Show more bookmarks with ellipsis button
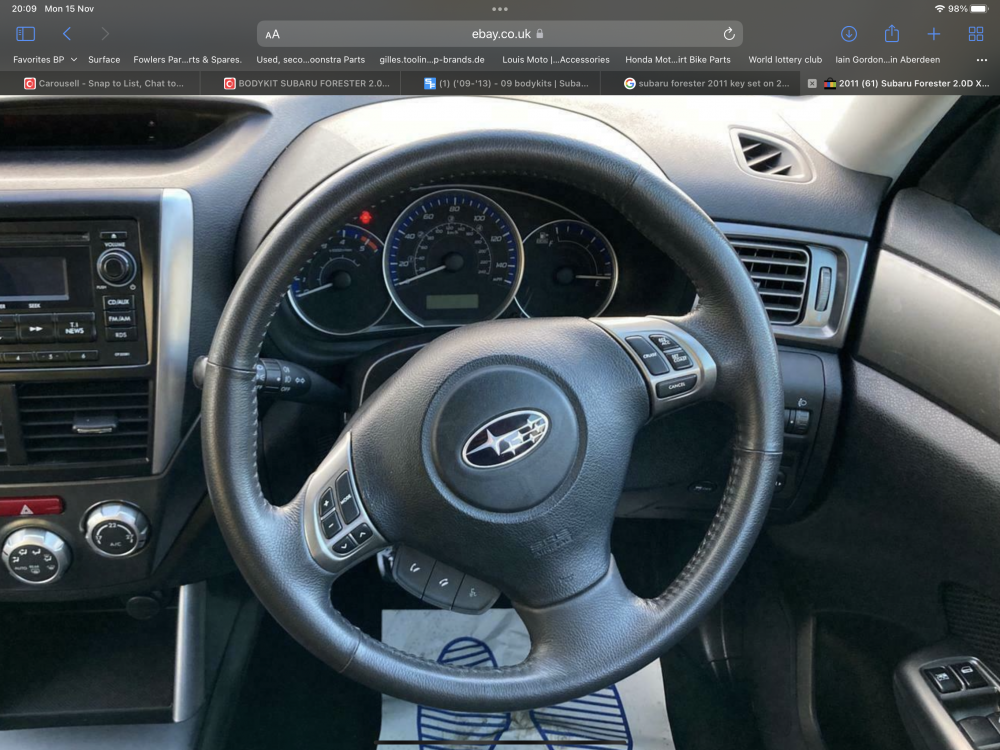Viewport: 1000px width, 750px height. pyautogui.click(x=982, y=59)
